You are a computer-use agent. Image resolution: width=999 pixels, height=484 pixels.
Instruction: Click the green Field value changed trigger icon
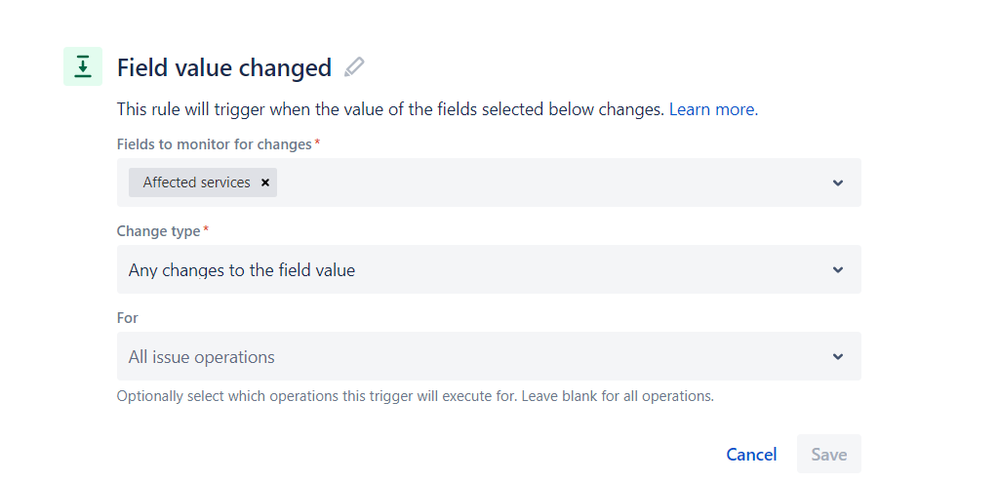click(x=83, y=66)
